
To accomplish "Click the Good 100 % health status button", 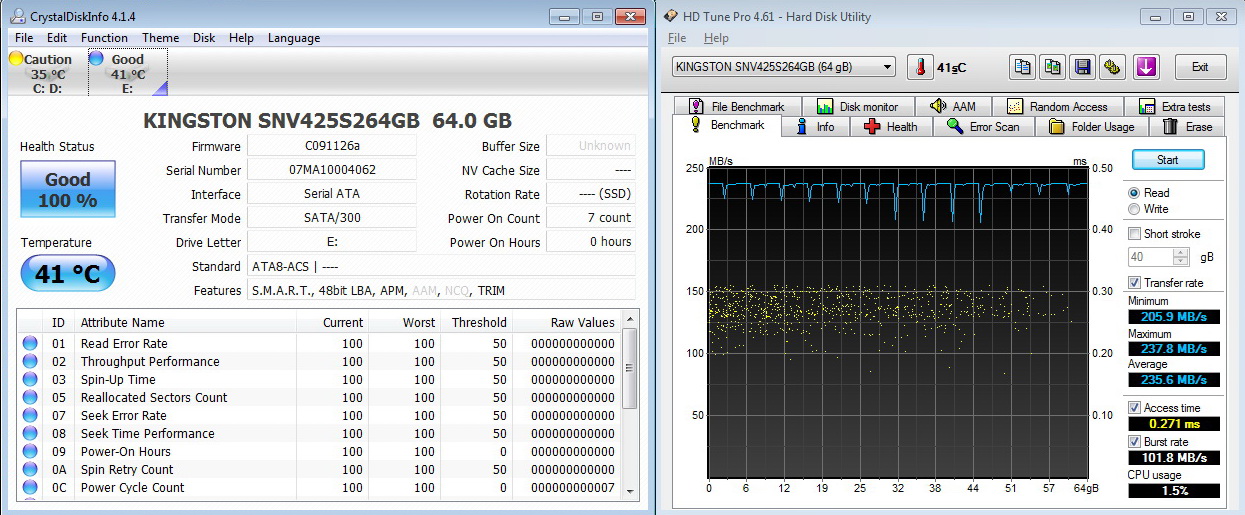I will coord(68,189).
